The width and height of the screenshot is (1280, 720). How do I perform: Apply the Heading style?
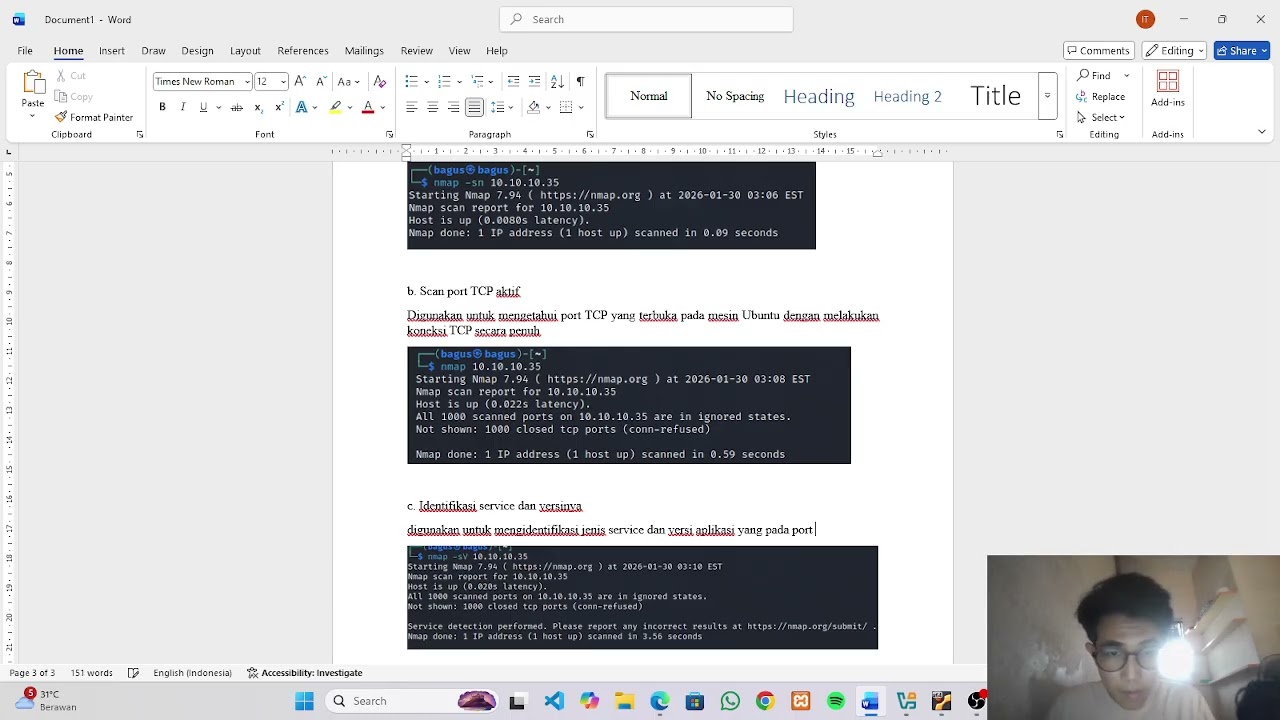819,96
